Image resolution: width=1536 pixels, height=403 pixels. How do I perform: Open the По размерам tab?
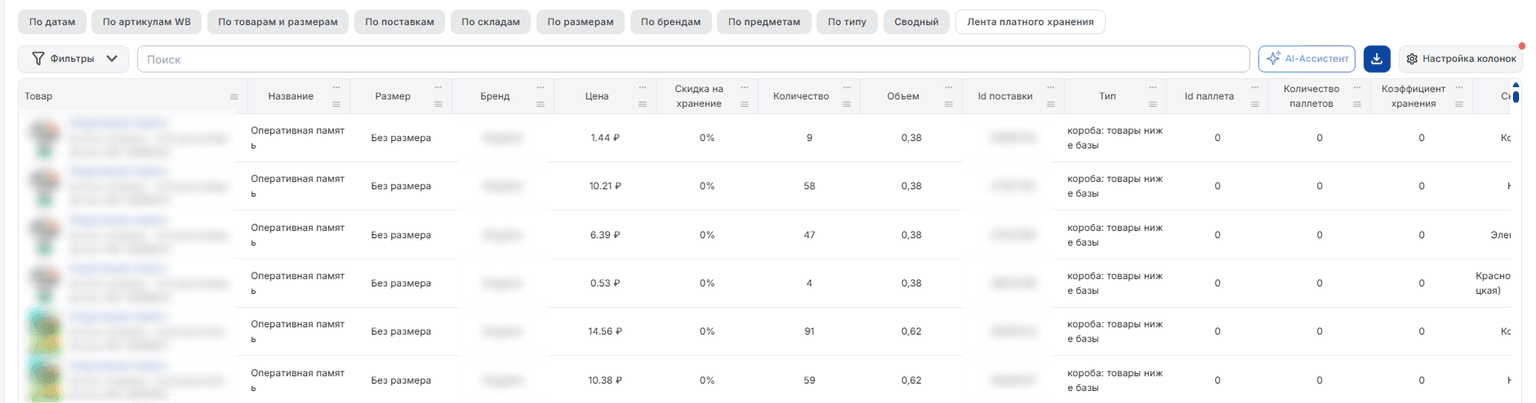click(x=580, y=22)
